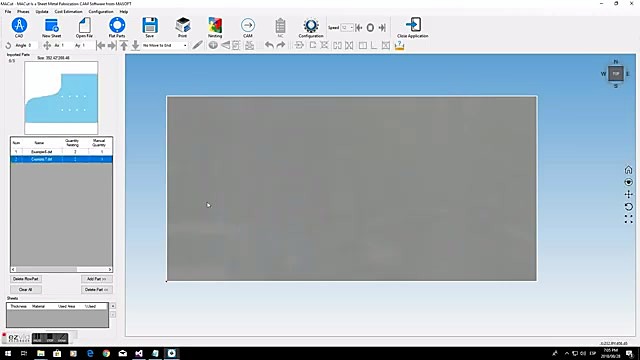This screenshot has width=640, height=360.
Task: Click the Undo arrow
Action: [269, 45]
